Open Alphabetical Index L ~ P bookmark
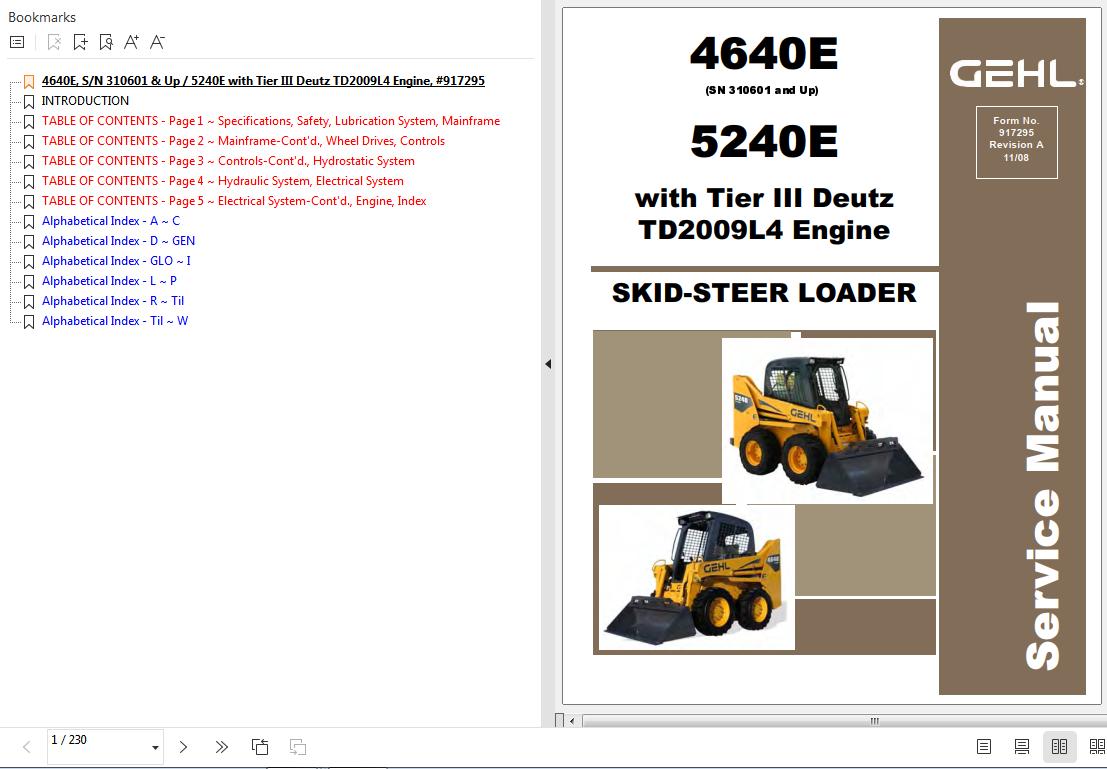This screenshot has height=769, width=1107. tap(109, 281)
